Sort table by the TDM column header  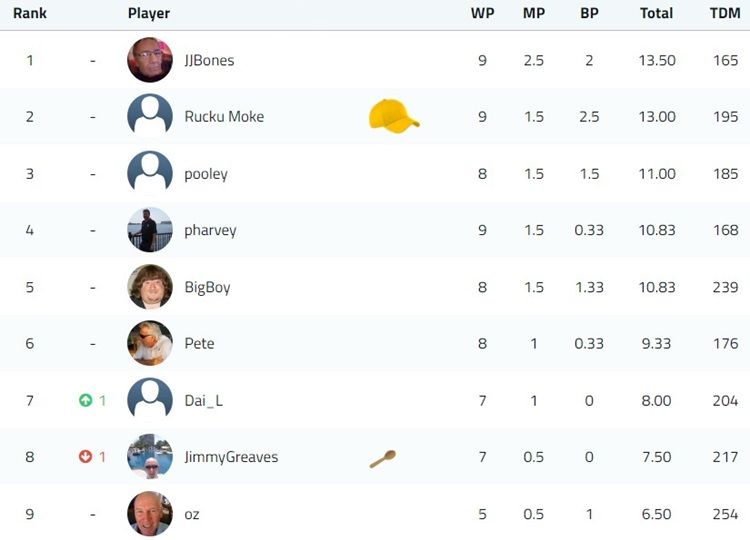pos(725,13)
